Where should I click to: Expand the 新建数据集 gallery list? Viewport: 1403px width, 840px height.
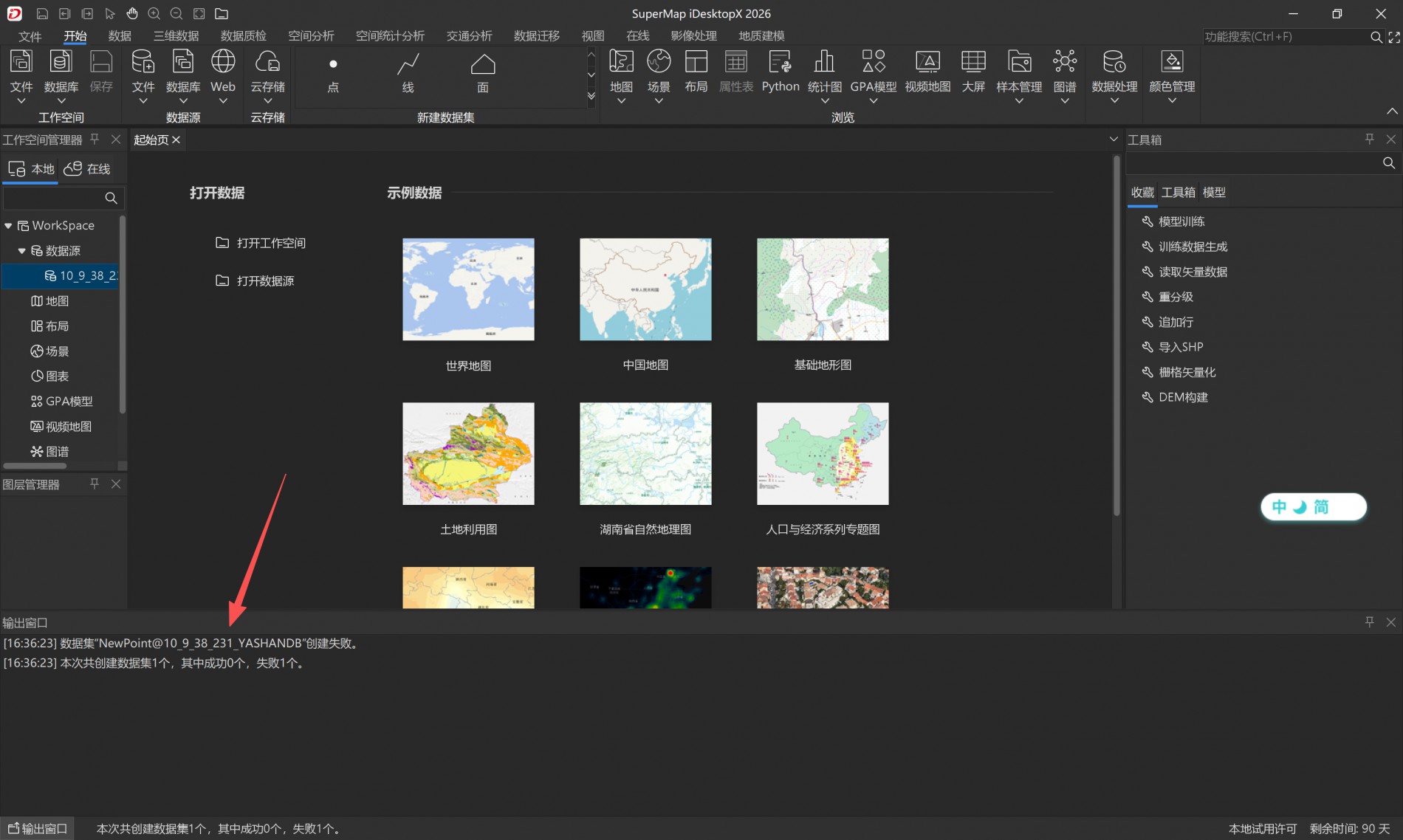591,96
